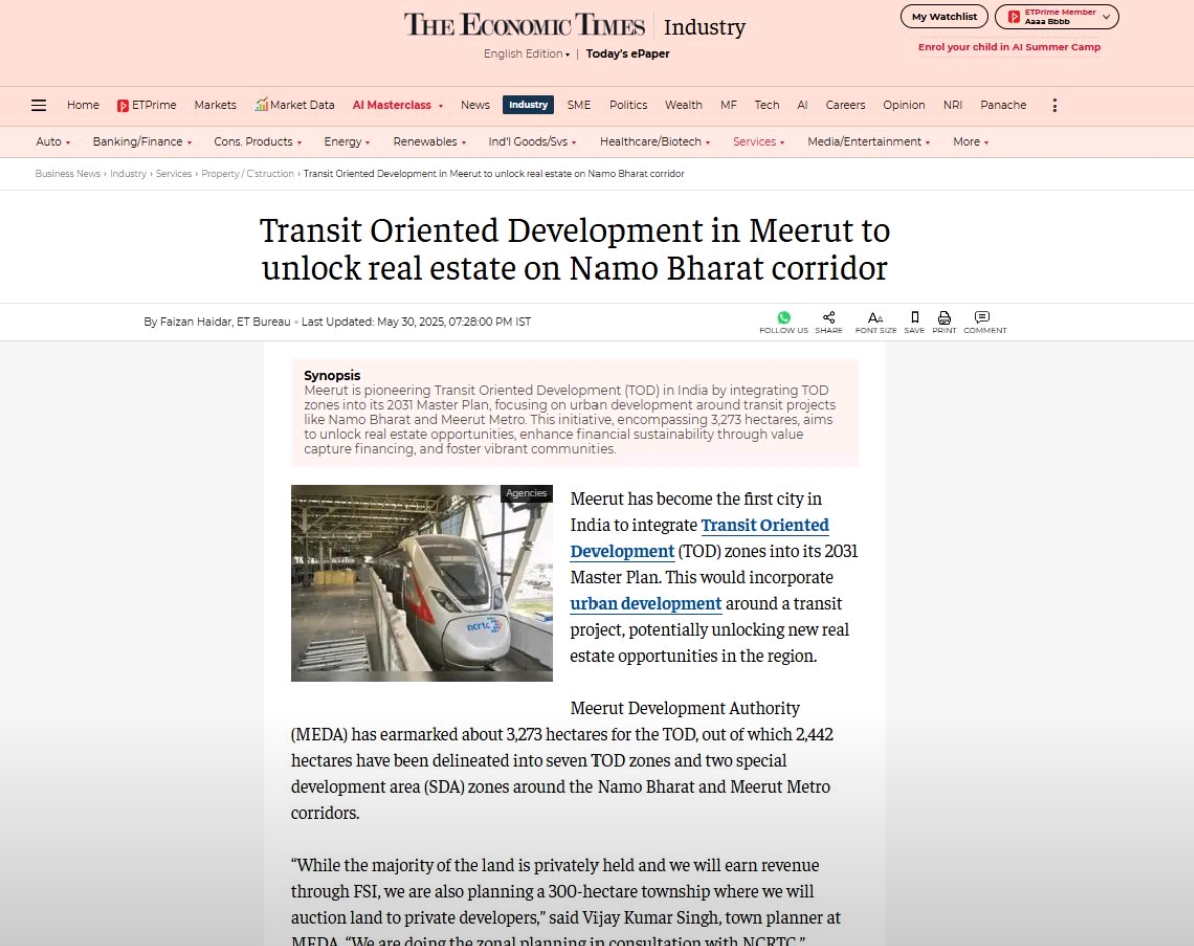This screenshot has height=946, width=1194.
Task: Select the Markets menu item
Action: pos(215,105)
